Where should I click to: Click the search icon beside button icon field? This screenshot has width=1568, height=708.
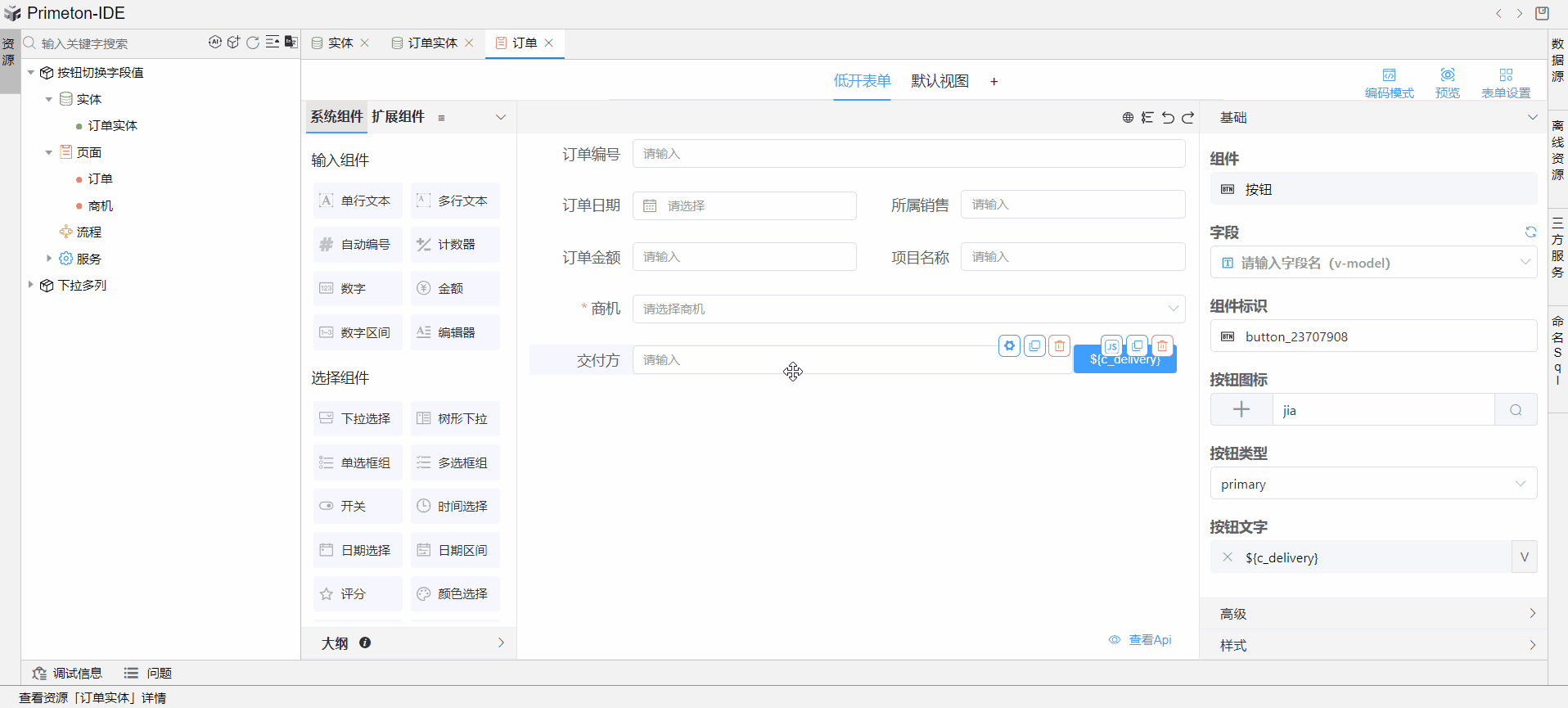coord(1516,410)
